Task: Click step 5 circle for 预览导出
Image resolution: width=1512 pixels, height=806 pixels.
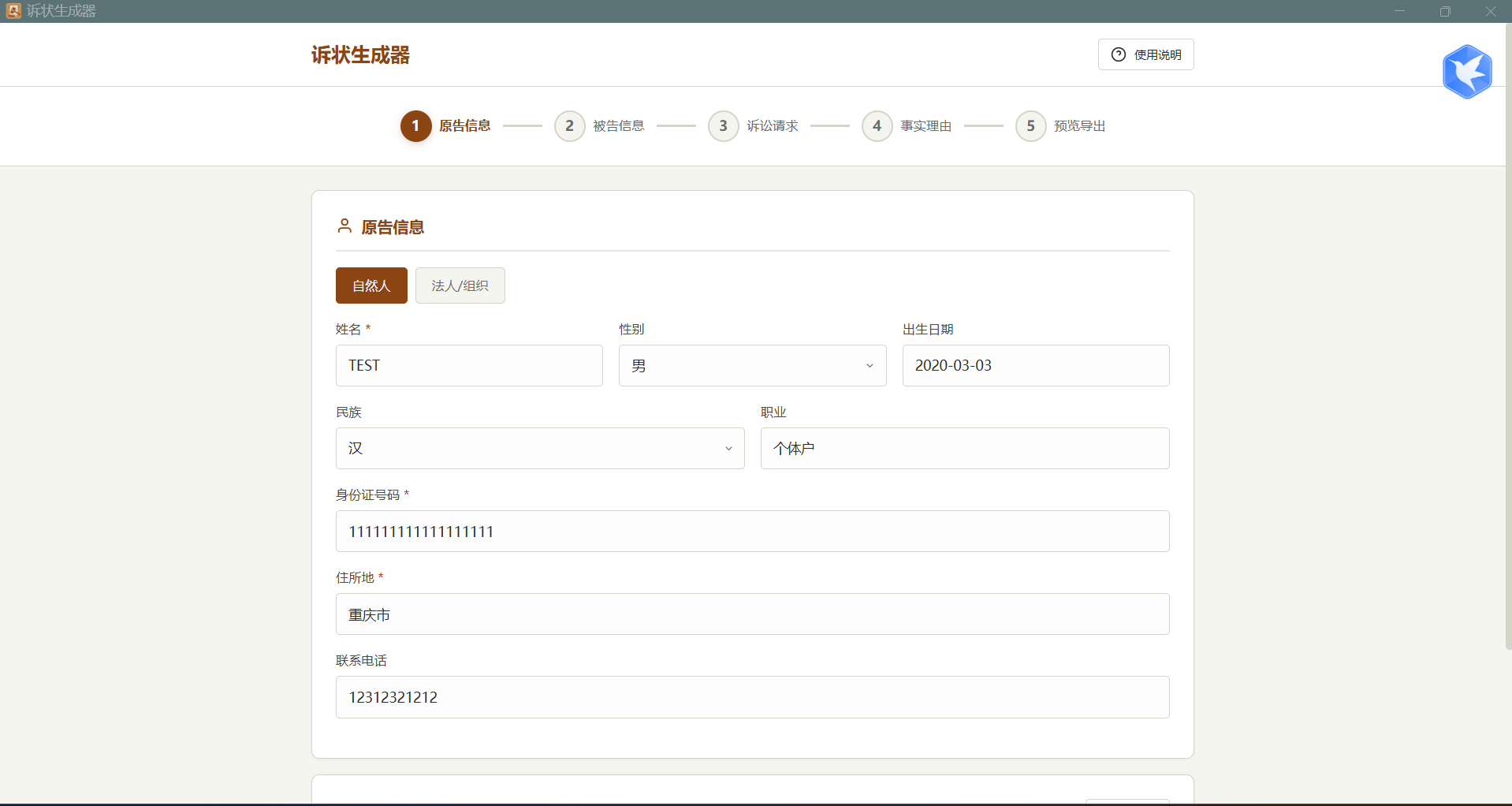Action: pyautogui.click(x=1030, y=126)
